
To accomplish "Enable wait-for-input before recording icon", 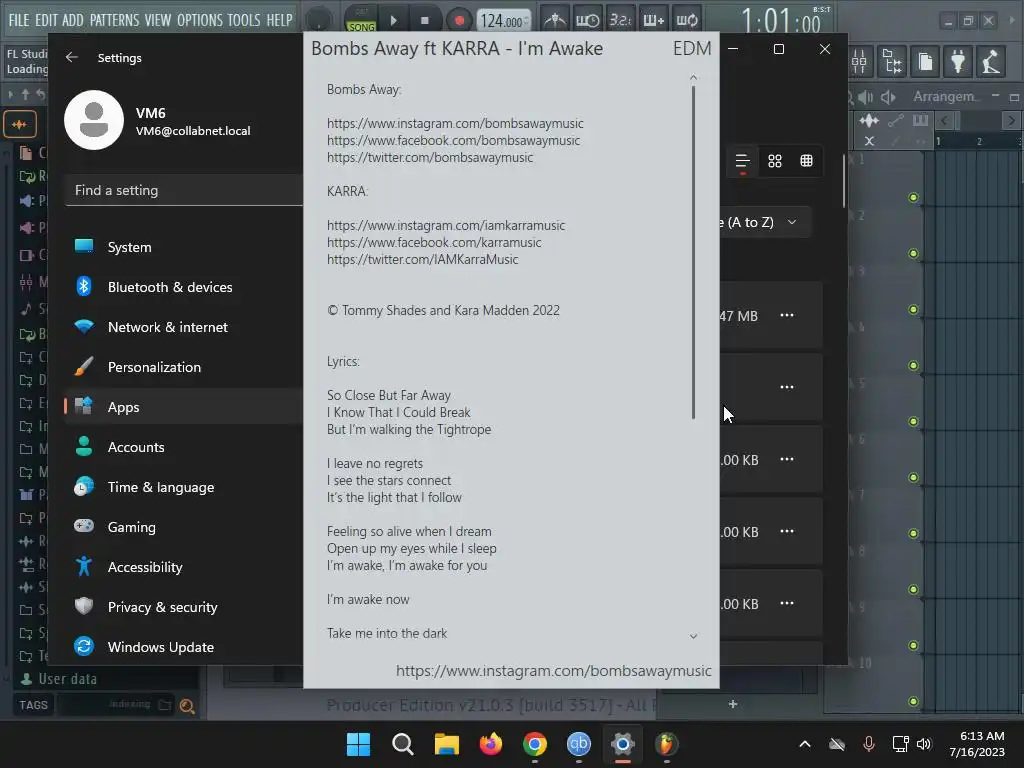I will (587, 20).
